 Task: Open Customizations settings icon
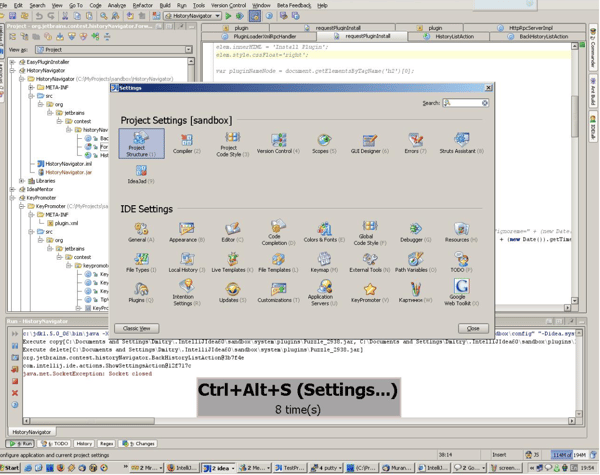(278, 293)
